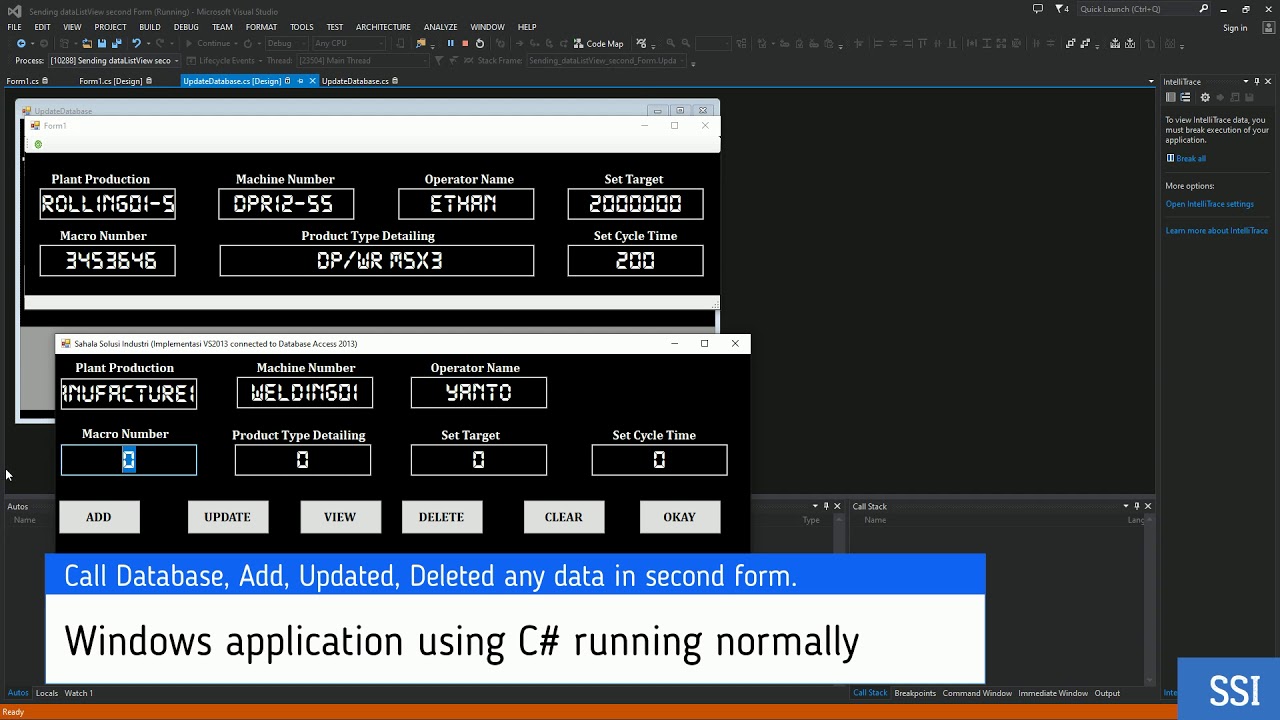Viewport: 1280px width, 720px height.
Task: Click Learn more about IntelliTrace link
Action: coord(1216,231)
